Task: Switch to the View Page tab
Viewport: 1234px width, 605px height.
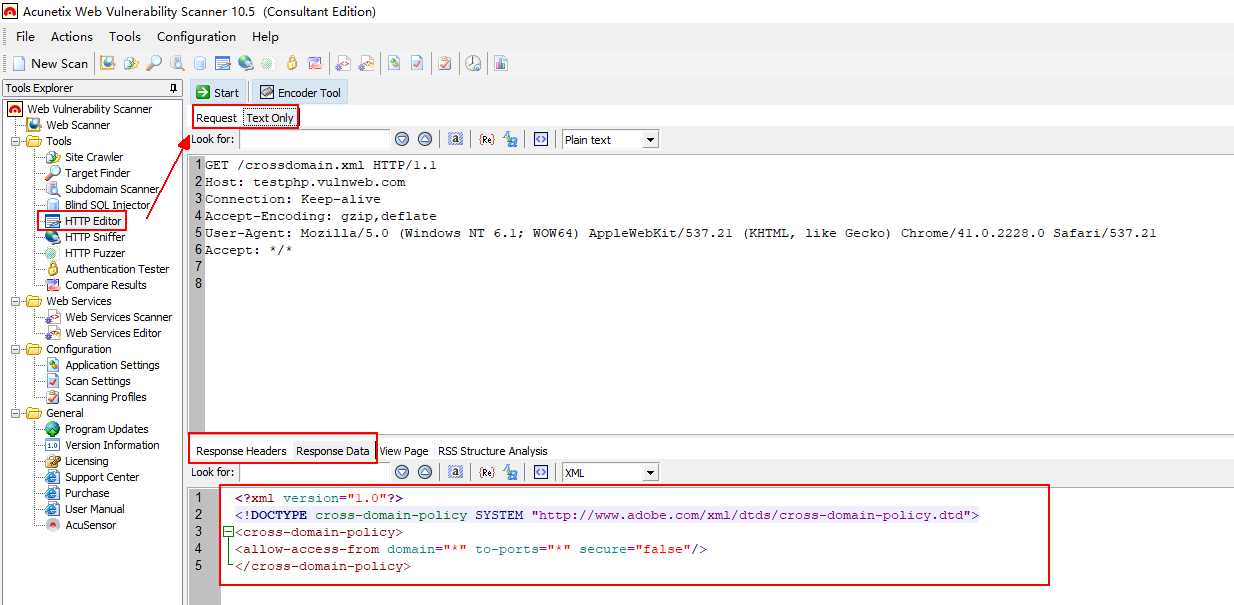Action: [404, 451]
